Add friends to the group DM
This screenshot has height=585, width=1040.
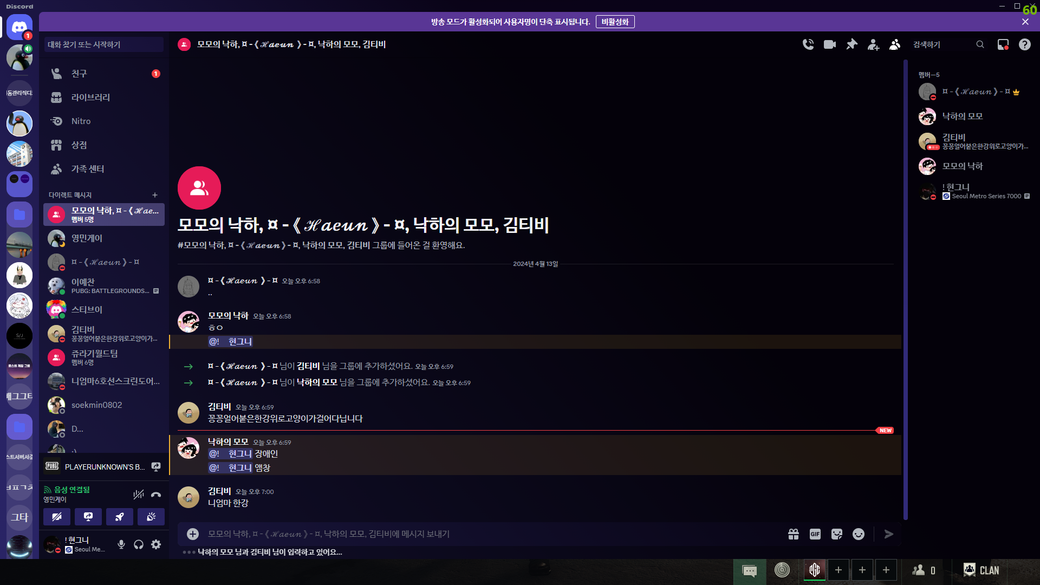(873, 45)
